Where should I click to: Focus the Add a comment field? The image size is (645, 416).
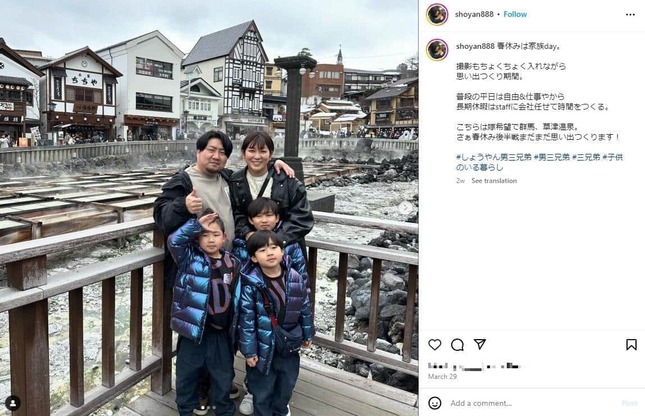pos(533,403)
